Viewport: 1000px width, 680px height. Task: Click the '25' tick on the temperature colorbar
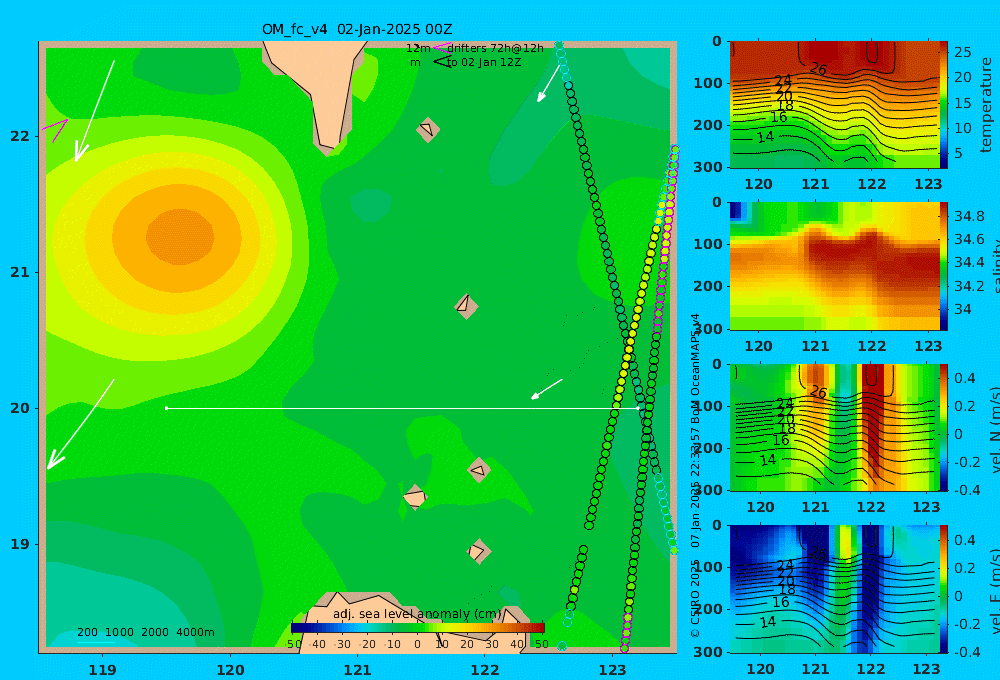(x=962, y=52)
